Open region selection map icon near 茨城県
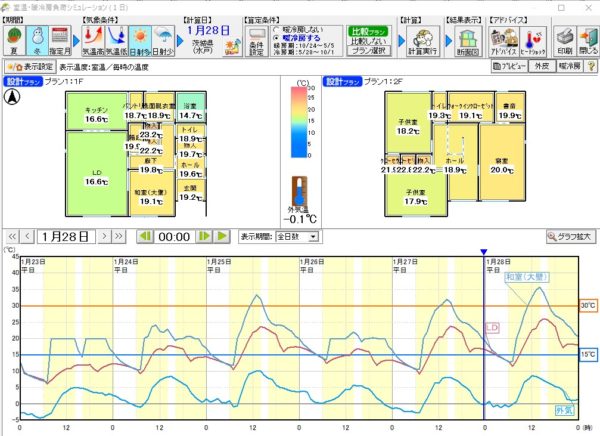This screenshot has width=600, height=436. click(232, 48)
